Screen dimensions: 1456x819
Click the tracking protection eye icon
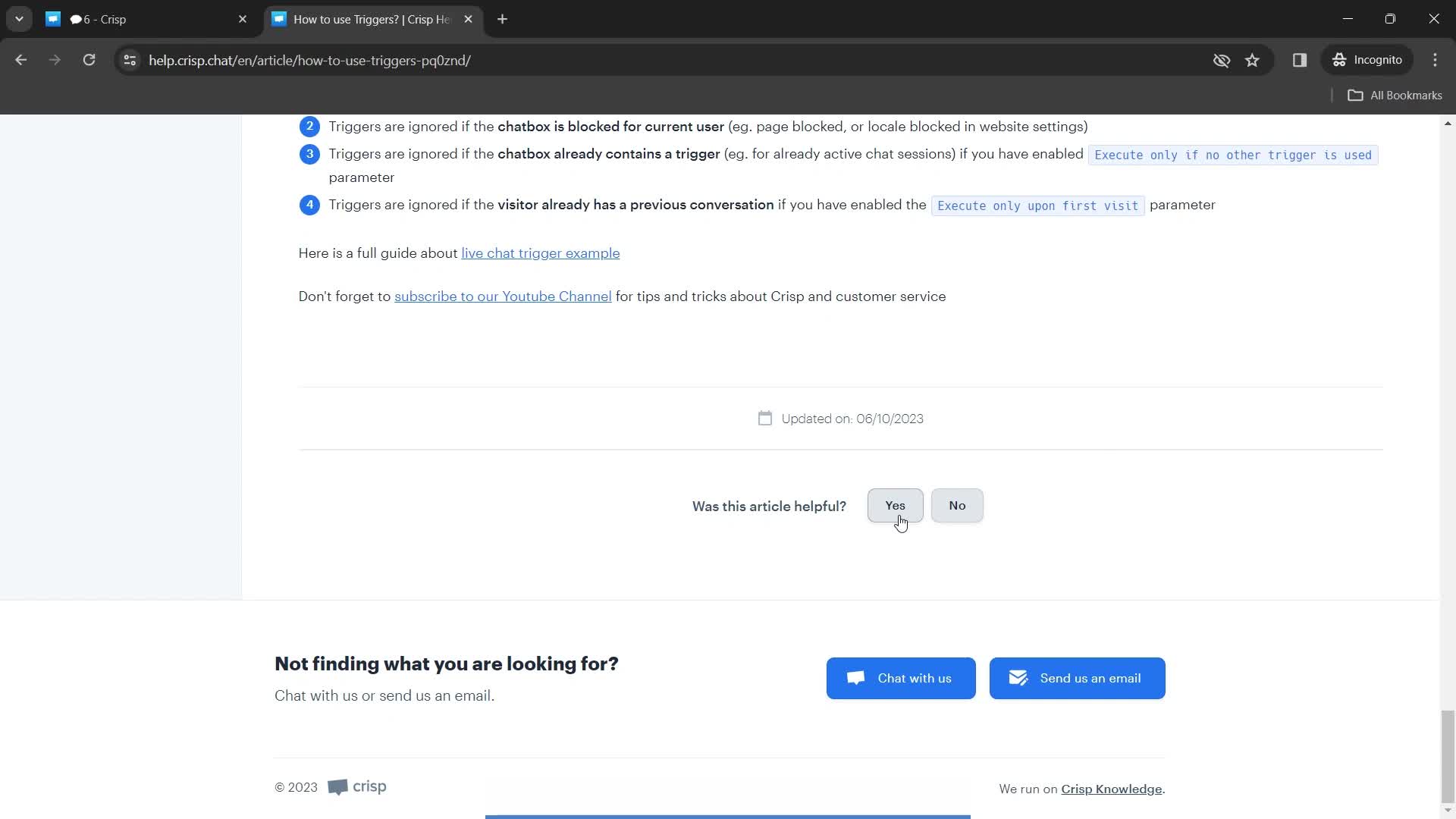point(1221,60)
